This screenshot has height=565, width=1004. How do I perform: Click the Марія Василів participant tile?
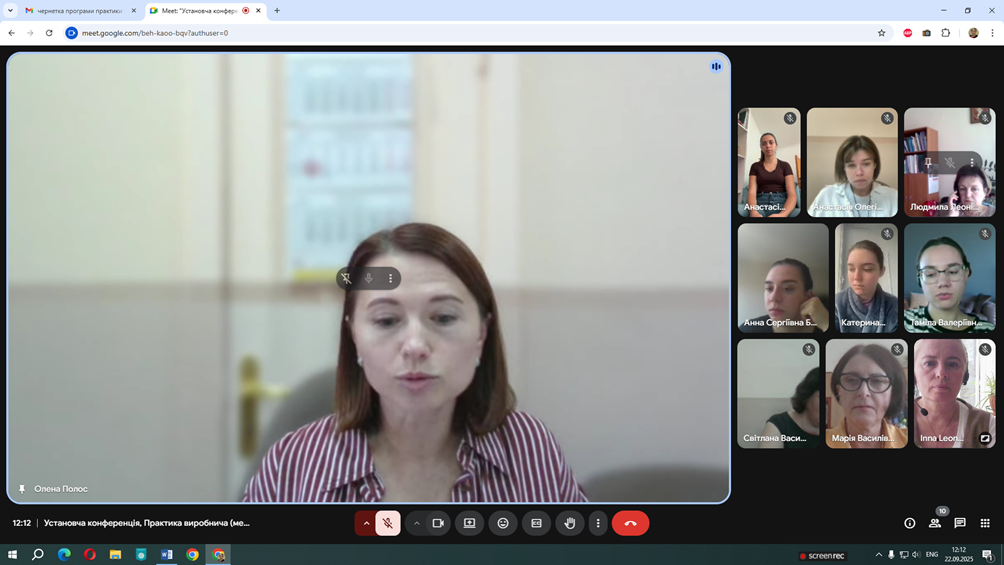click(x=866, y=393)
